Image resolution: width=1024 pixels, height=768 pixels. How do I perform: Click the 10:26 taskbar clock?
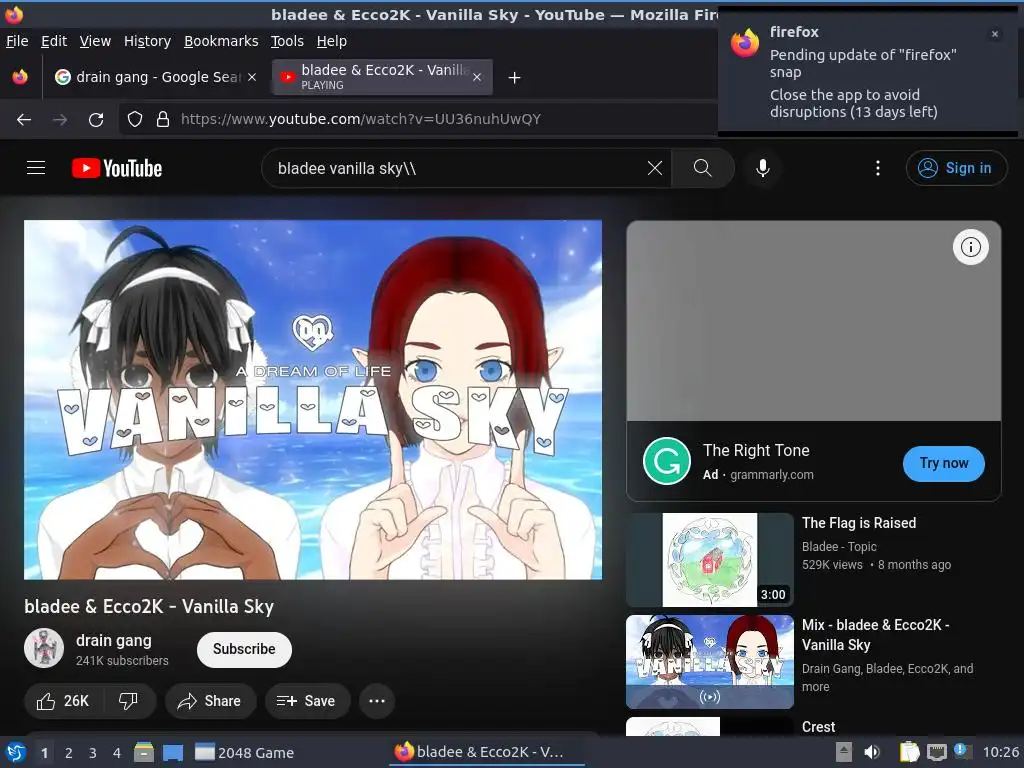(x=1000, y=752)
